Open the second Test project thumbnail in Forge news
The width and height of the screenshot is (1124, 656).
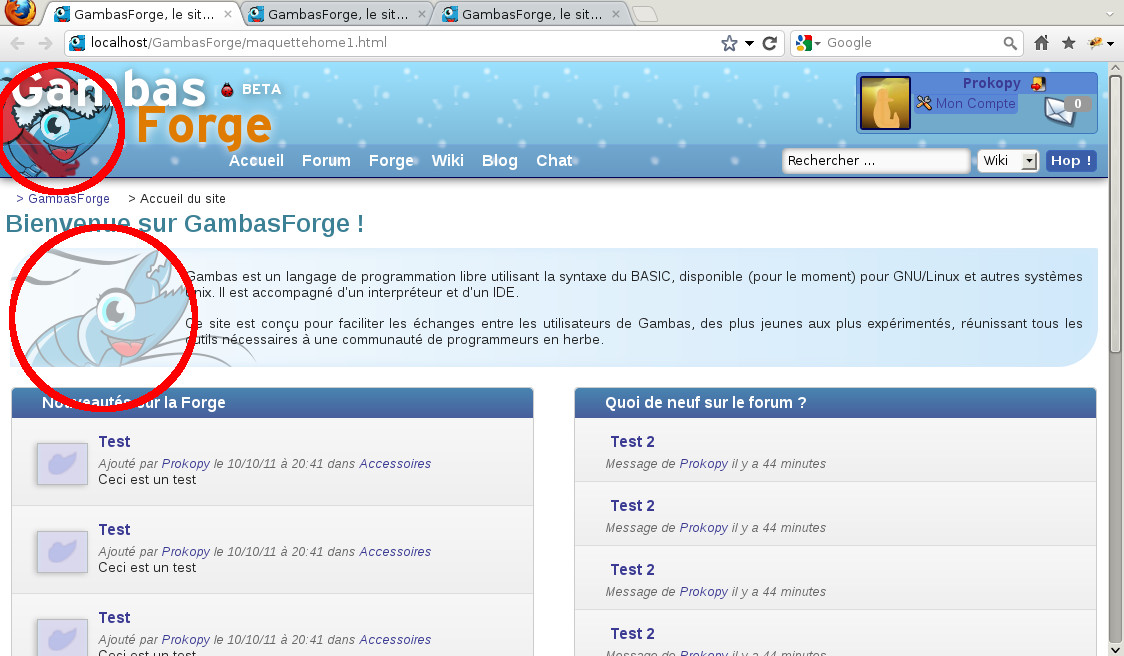click(x=62, y=552)
